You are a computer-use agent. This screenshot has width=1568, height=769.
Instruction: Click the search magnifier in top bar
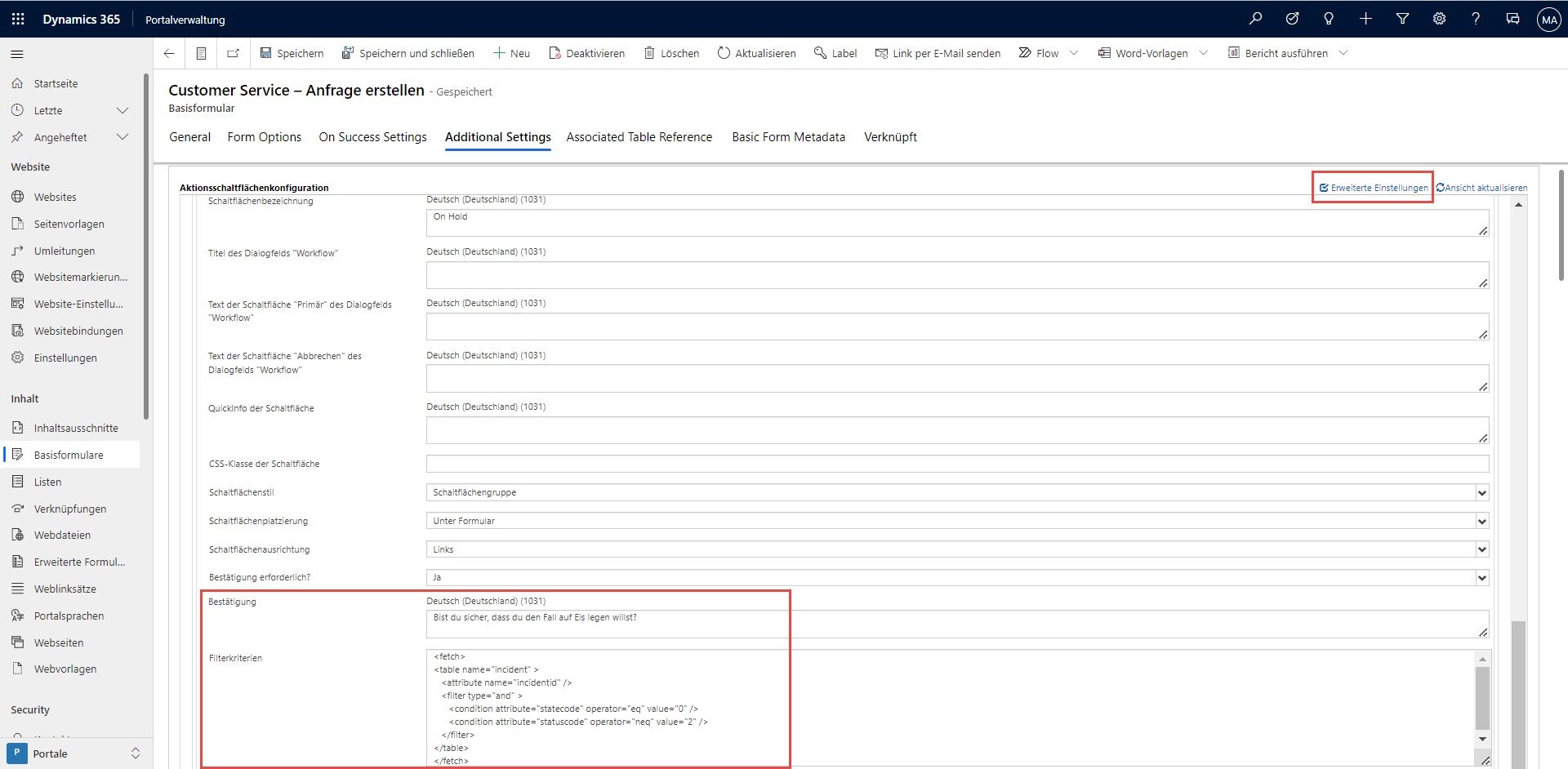[1255, 19]
